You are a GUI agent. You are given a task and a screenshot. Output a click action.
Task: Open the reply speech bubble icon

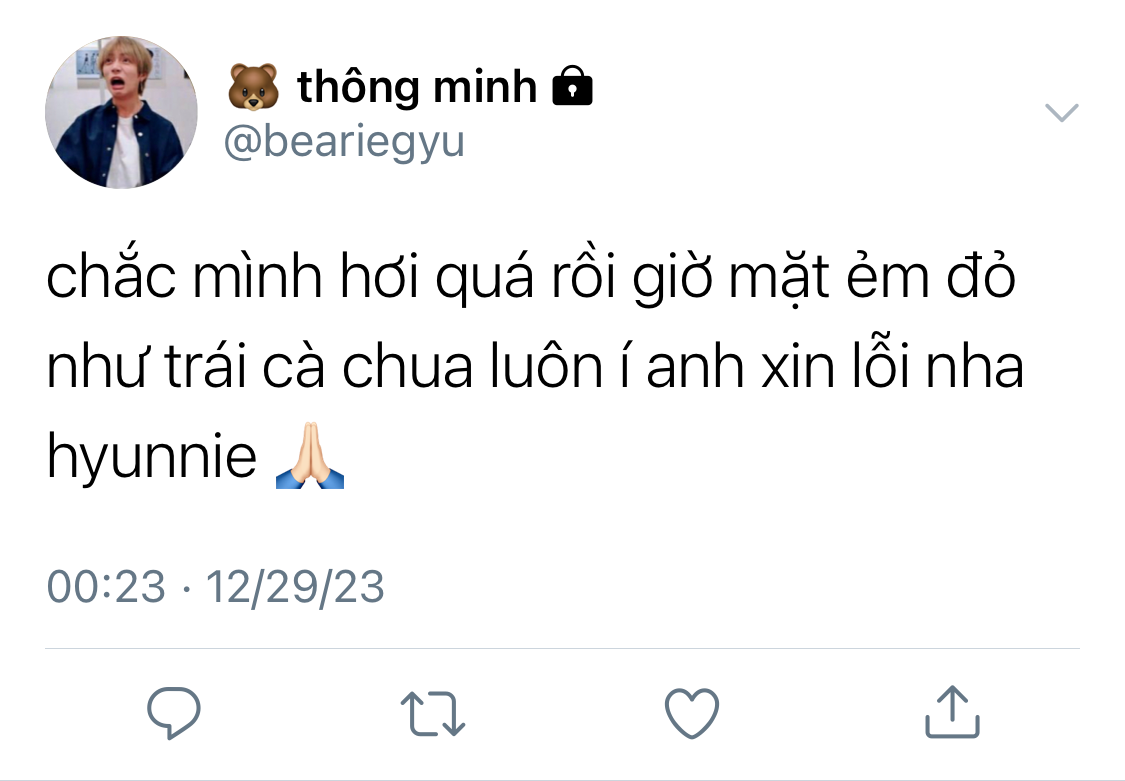click(174, 712)
